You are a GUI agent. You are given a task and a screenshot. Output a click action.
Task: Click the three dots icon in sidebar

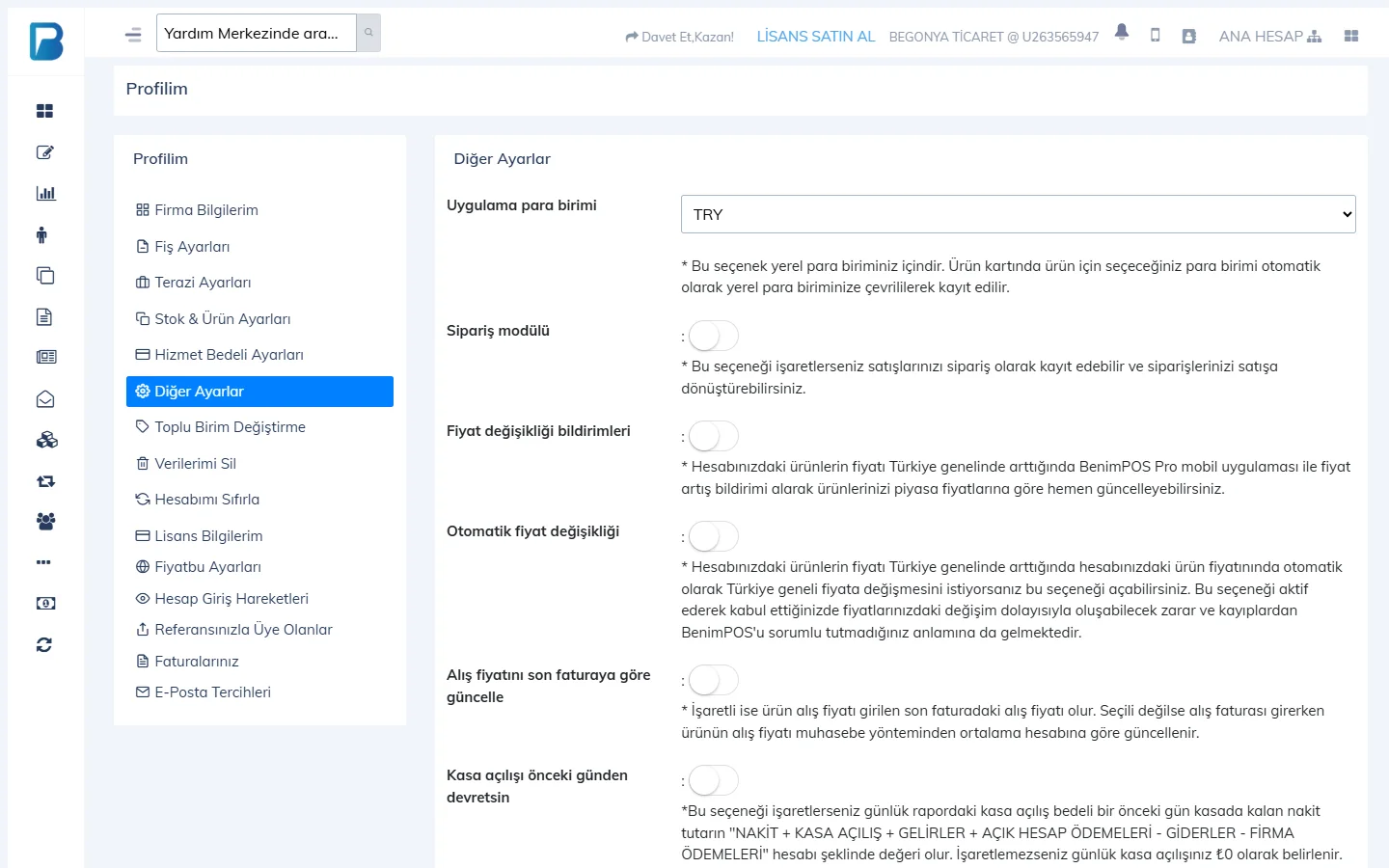pyautogui.click(x=43, y=562)
